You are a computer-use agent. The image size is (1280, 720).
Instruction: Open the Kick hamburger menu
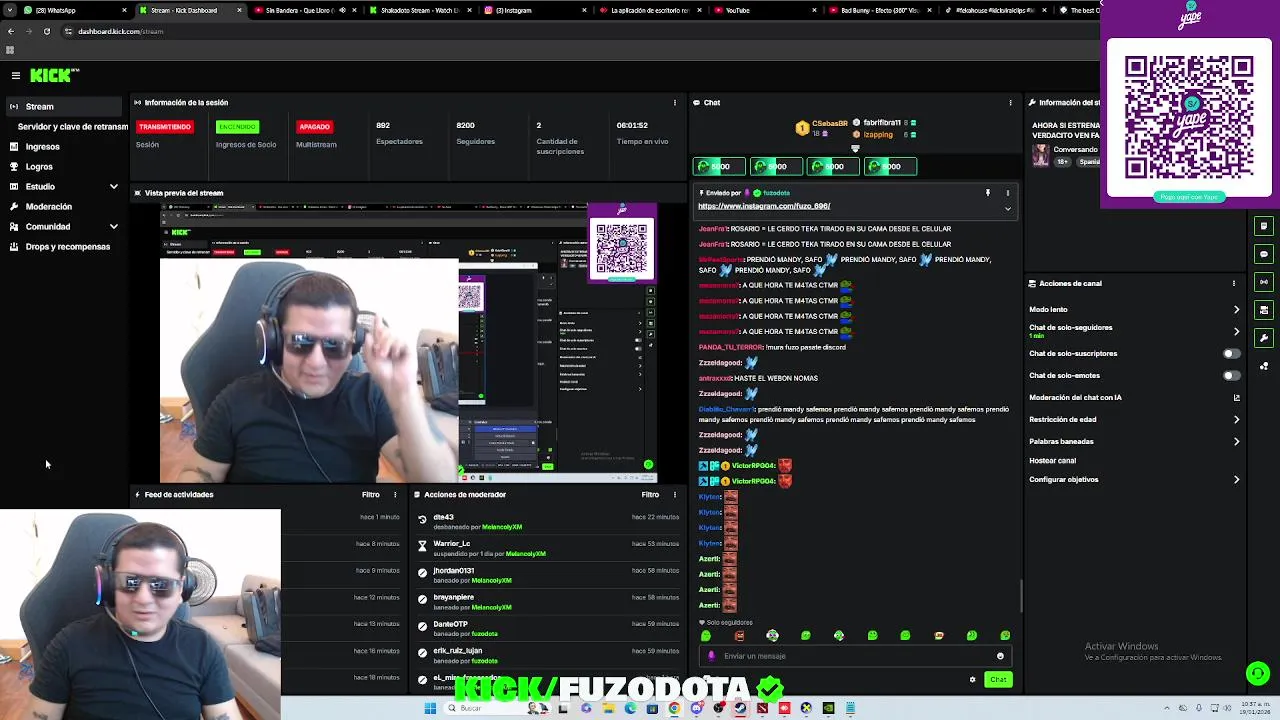click(15, 75)
